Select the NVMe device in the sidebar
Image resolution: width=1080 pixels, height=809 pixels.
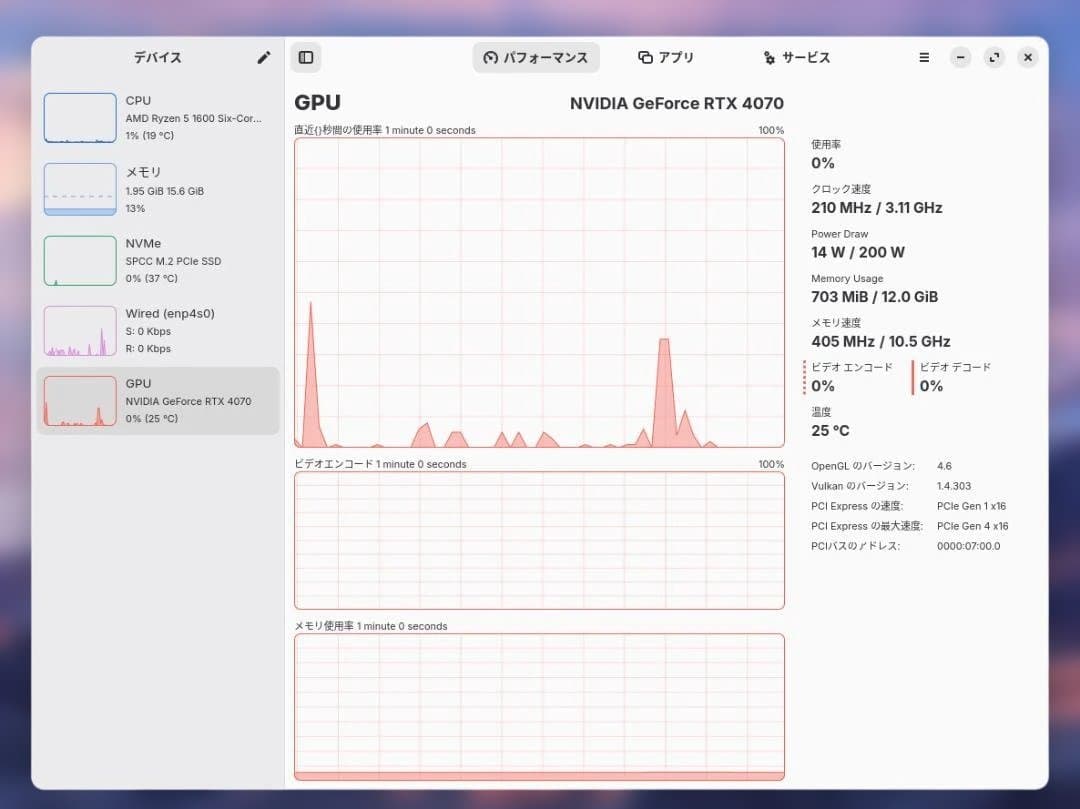(157, 260)
